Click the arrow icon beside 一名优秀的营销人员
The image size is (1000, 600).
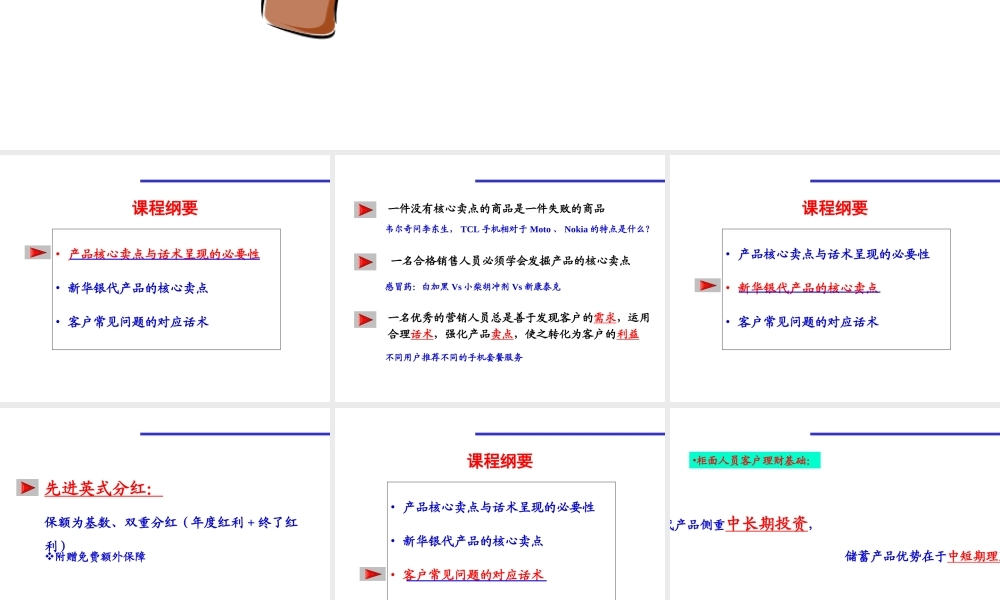tap(365, 319)
